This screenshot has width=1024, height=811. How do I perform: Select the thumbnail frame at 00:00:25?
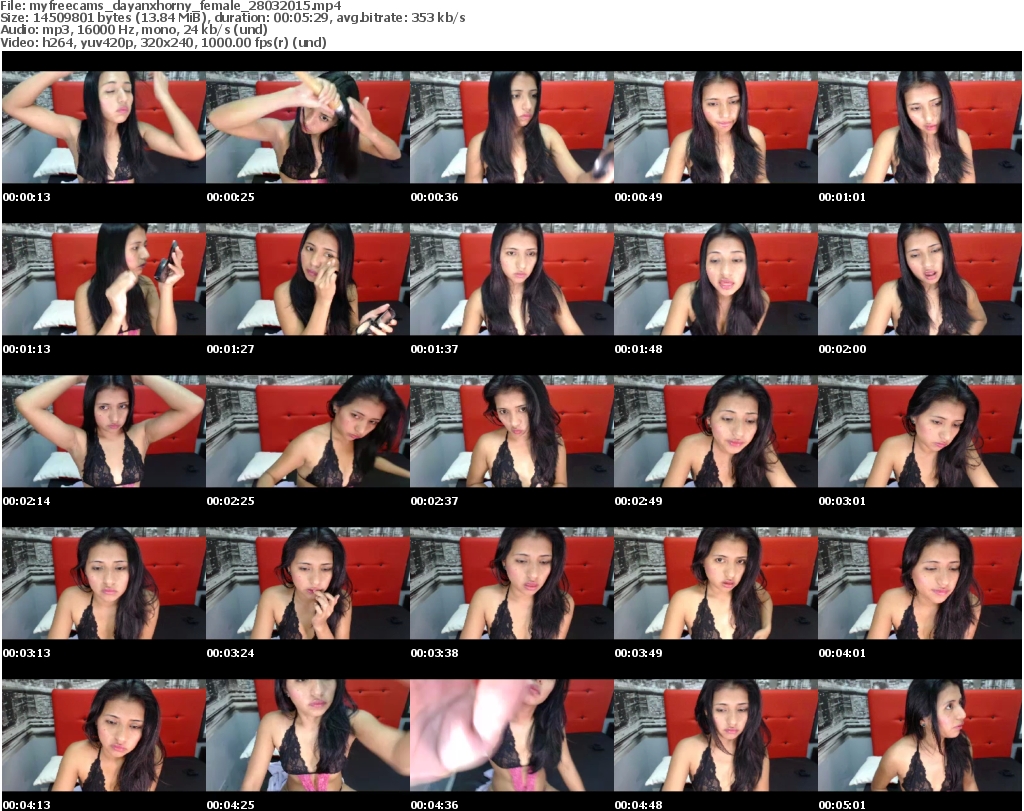click(308, 127)
